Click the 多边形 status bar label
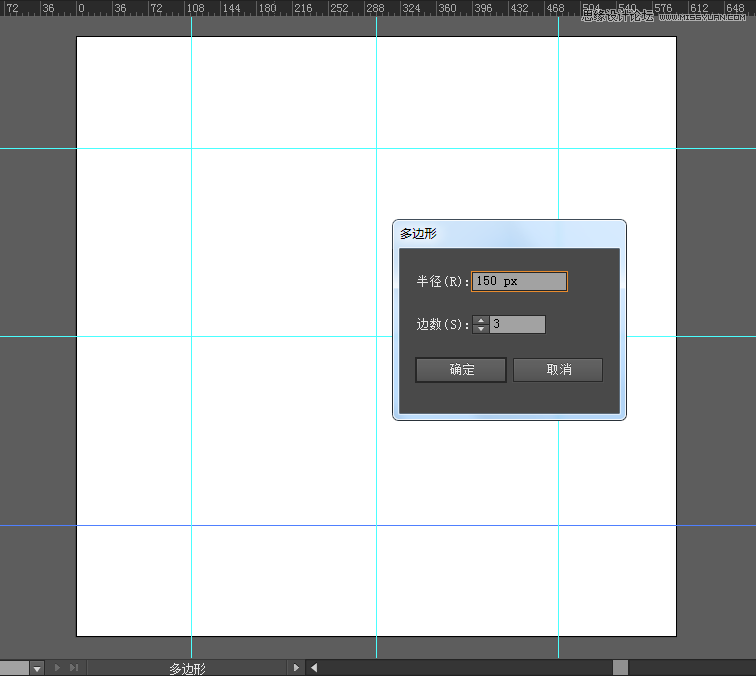The image size is (756, 676). (x=187, y=668)
